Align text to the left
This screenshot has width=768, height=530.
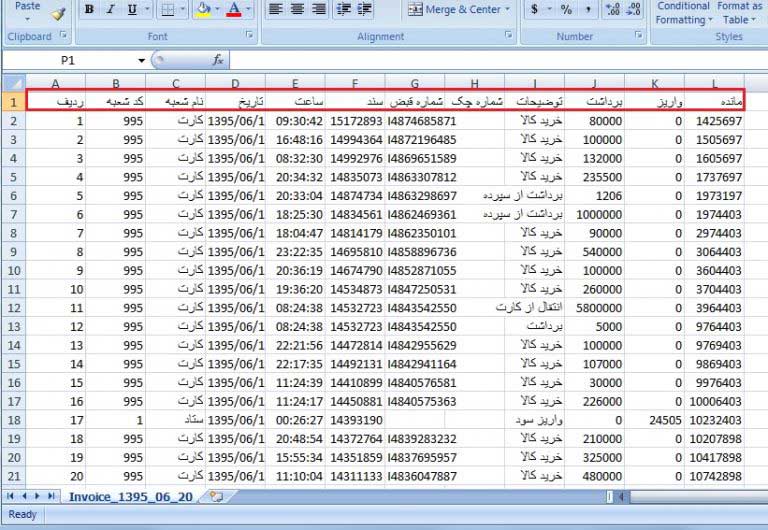tap(275, 10)
